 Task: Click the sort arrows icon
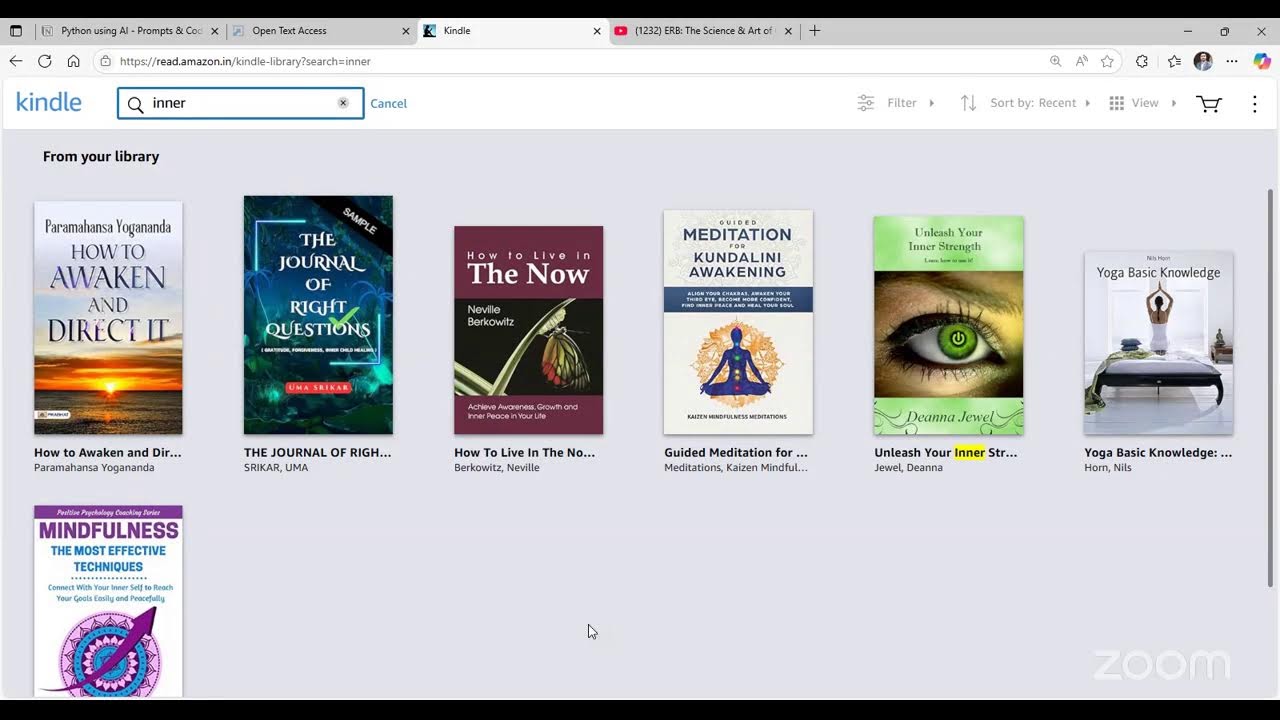968,103
